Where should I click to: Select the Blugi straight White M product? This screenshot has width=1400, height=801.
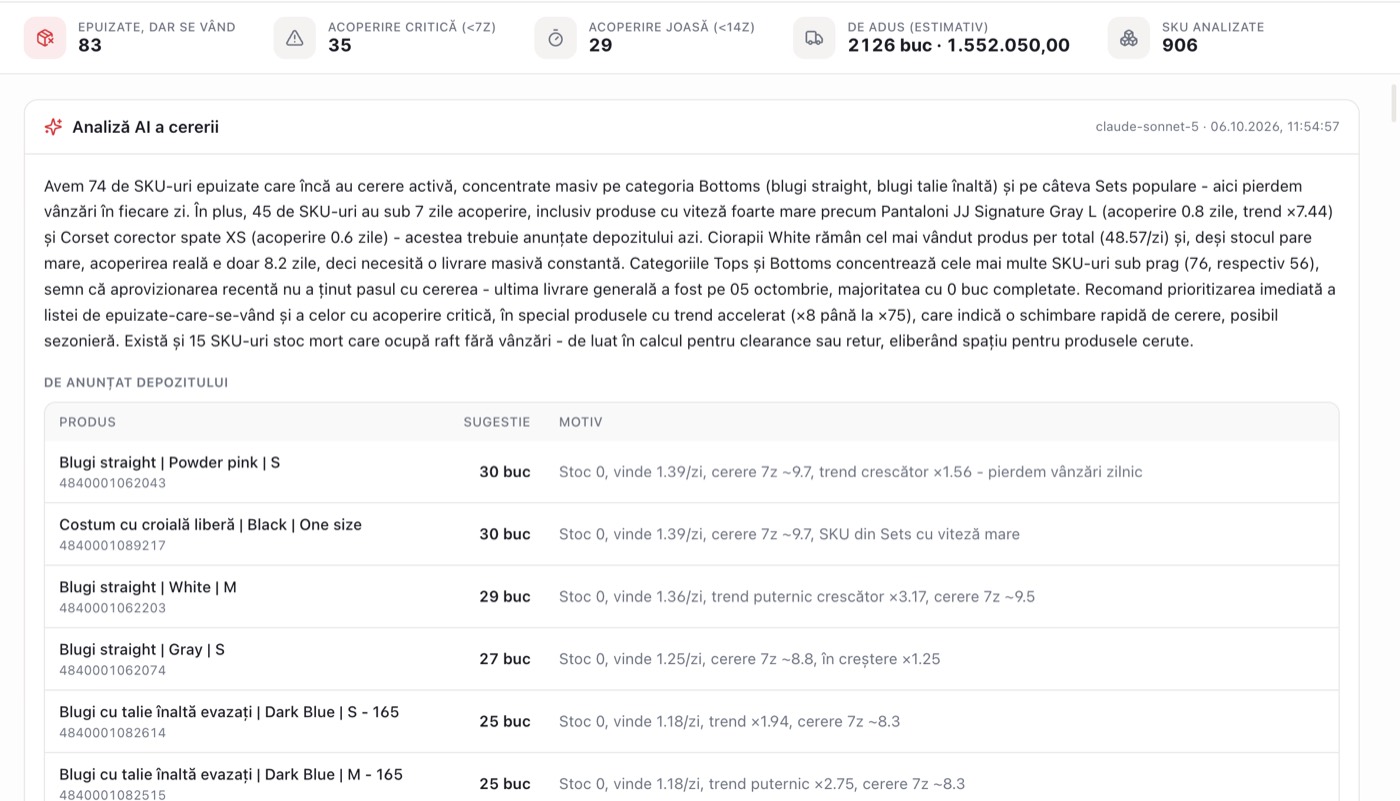pyautogui.click(x=148, y=587)
